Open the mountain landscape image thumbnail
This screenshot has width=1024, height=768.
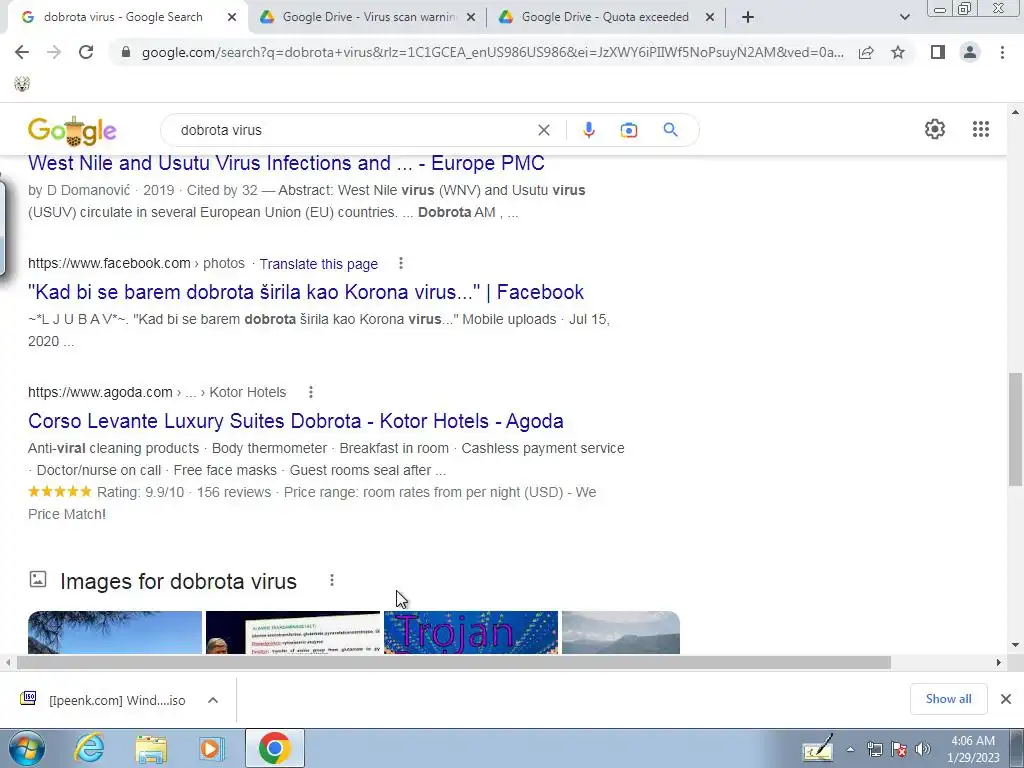[620, 632]
